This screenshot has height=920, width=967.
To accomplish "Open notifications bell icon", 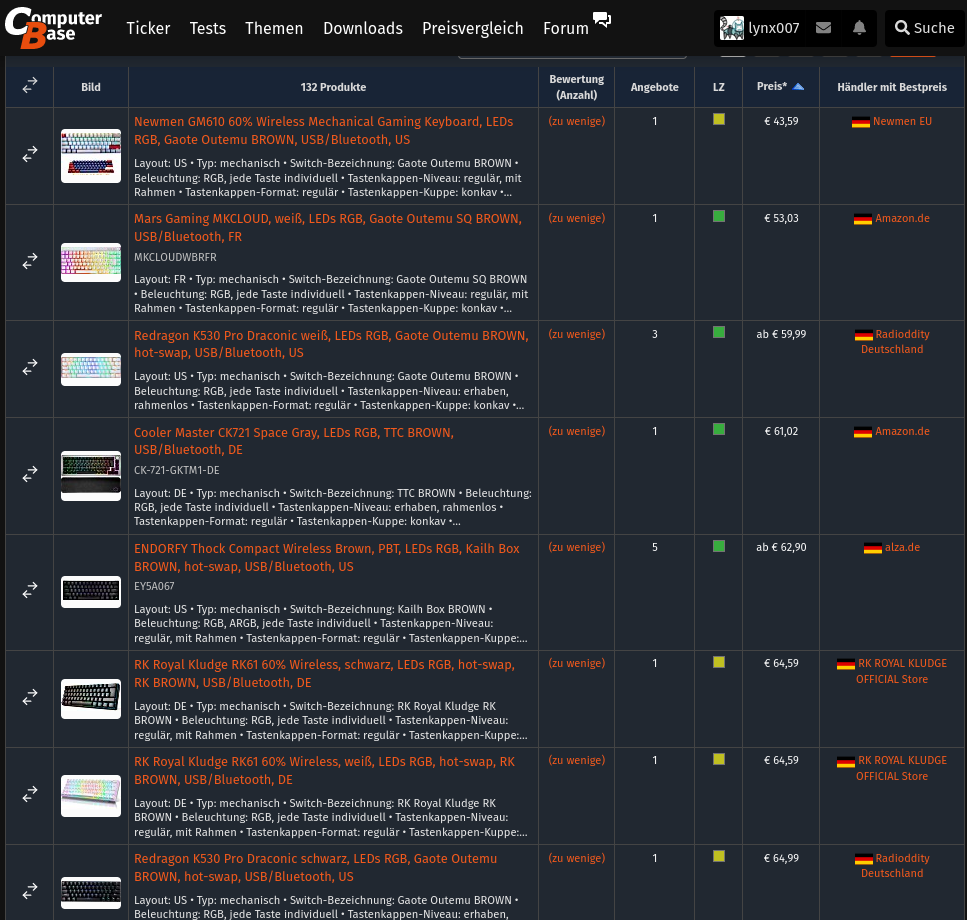I will (x=859, y=28).
